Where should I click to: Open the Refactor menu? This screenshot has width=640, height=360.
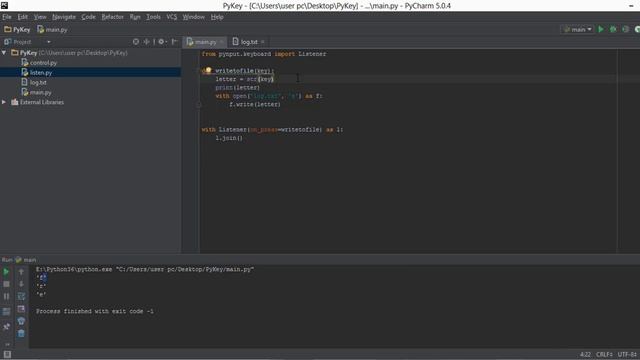(x=112, y=17)
